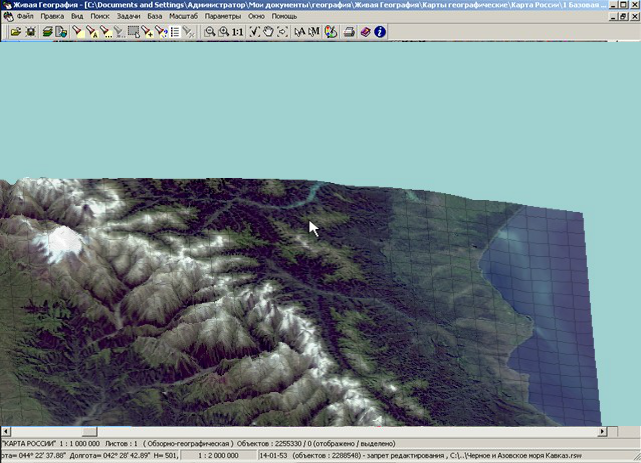Click the blue info icon
This screenshot has width=641, height=463.
[x=380, y=32]
